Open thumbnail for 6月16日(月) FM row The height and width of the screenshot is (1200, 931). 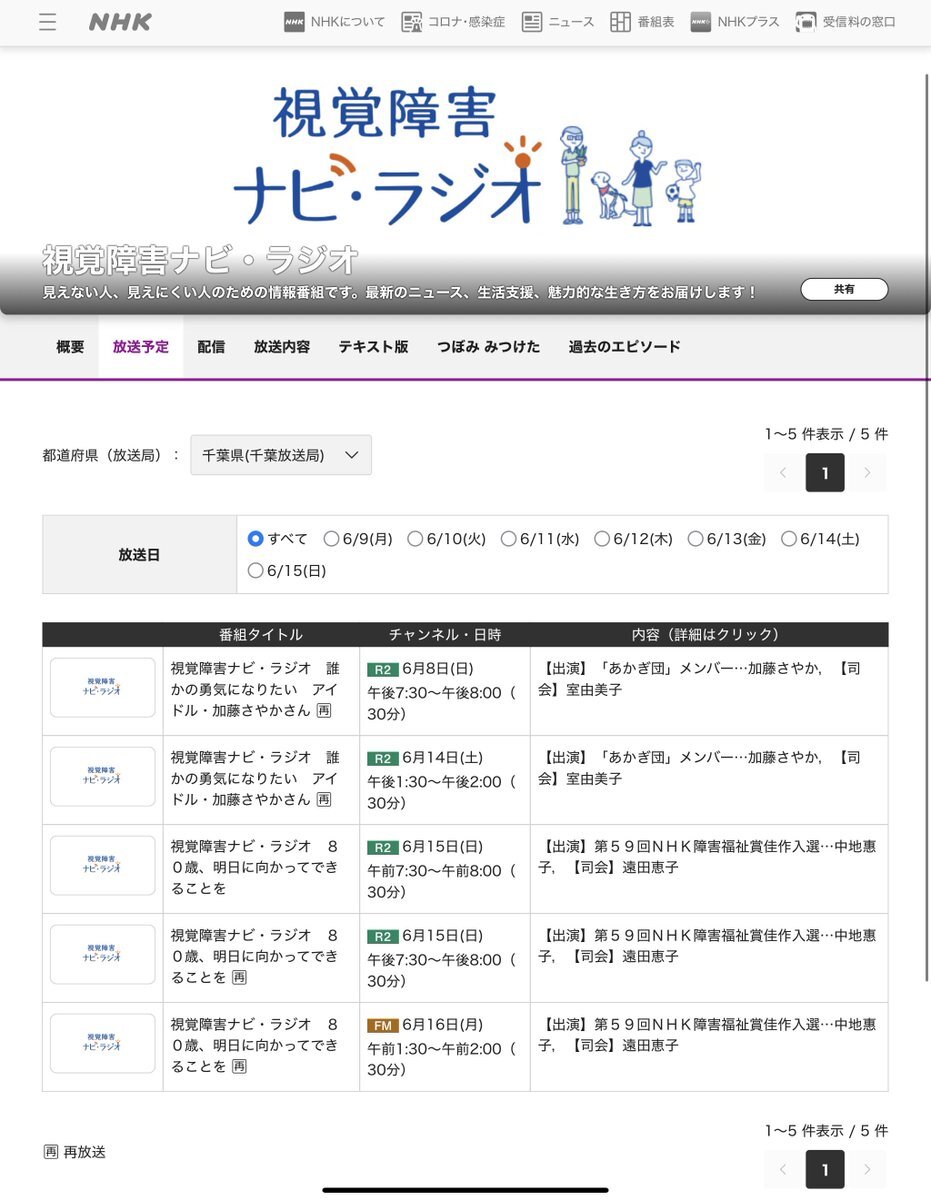click(x=103, y=1043)
